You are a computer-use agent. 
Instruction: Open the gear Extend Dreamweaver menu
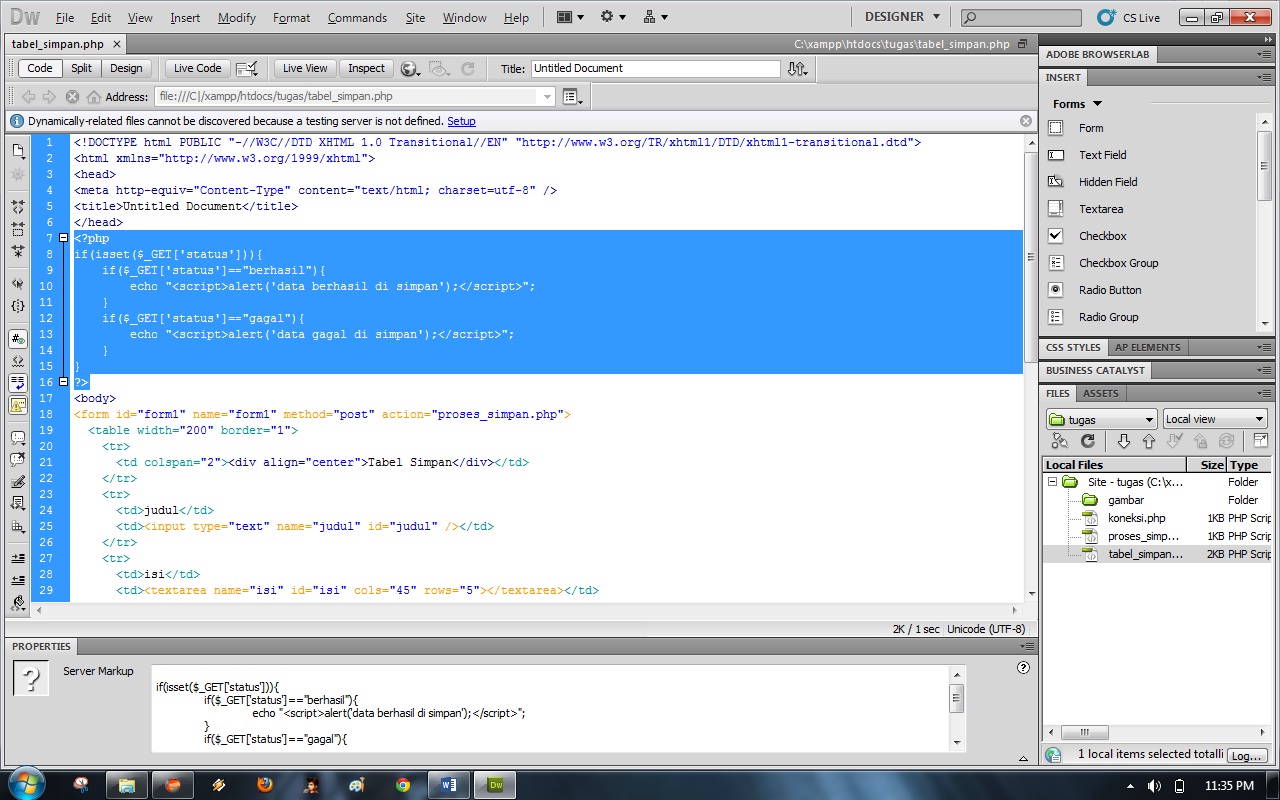(612, 17)
